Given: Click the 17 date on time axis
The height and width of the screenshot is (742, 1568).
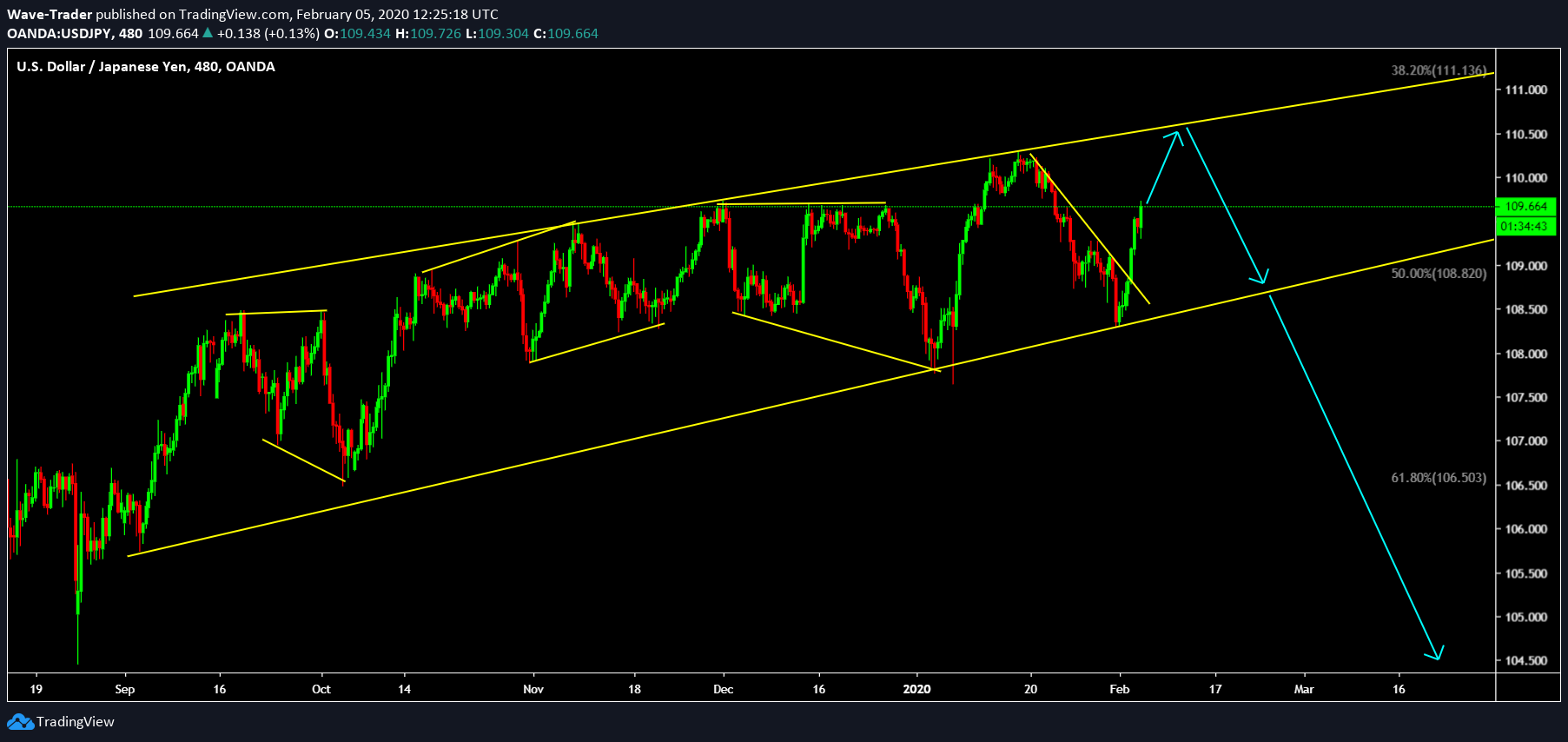Looking at the screenshot, I should tap(1215, 689).
